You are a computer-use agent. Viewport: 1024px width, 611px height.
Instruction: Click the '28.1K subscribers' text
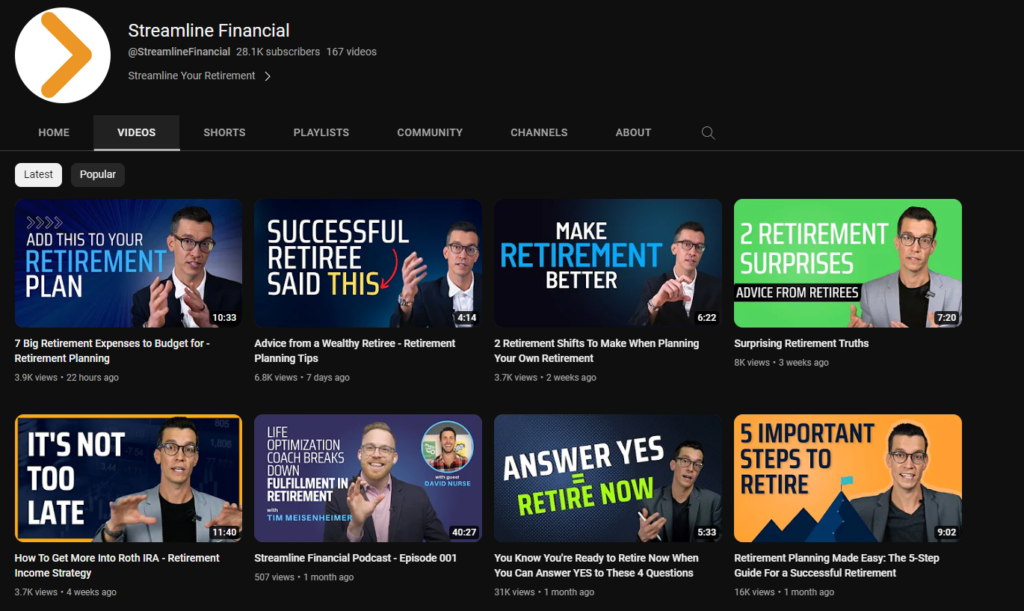tap(278, 52)
